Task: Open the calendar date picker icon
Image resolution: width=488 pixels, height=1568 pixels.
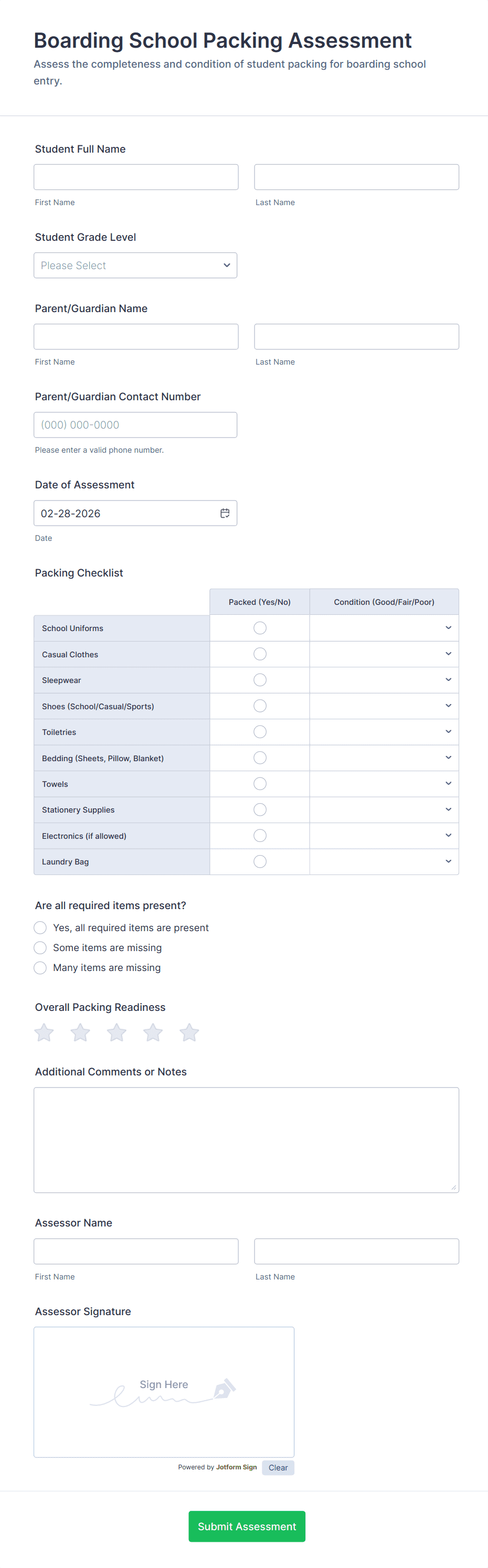Action: coord(225,513)
